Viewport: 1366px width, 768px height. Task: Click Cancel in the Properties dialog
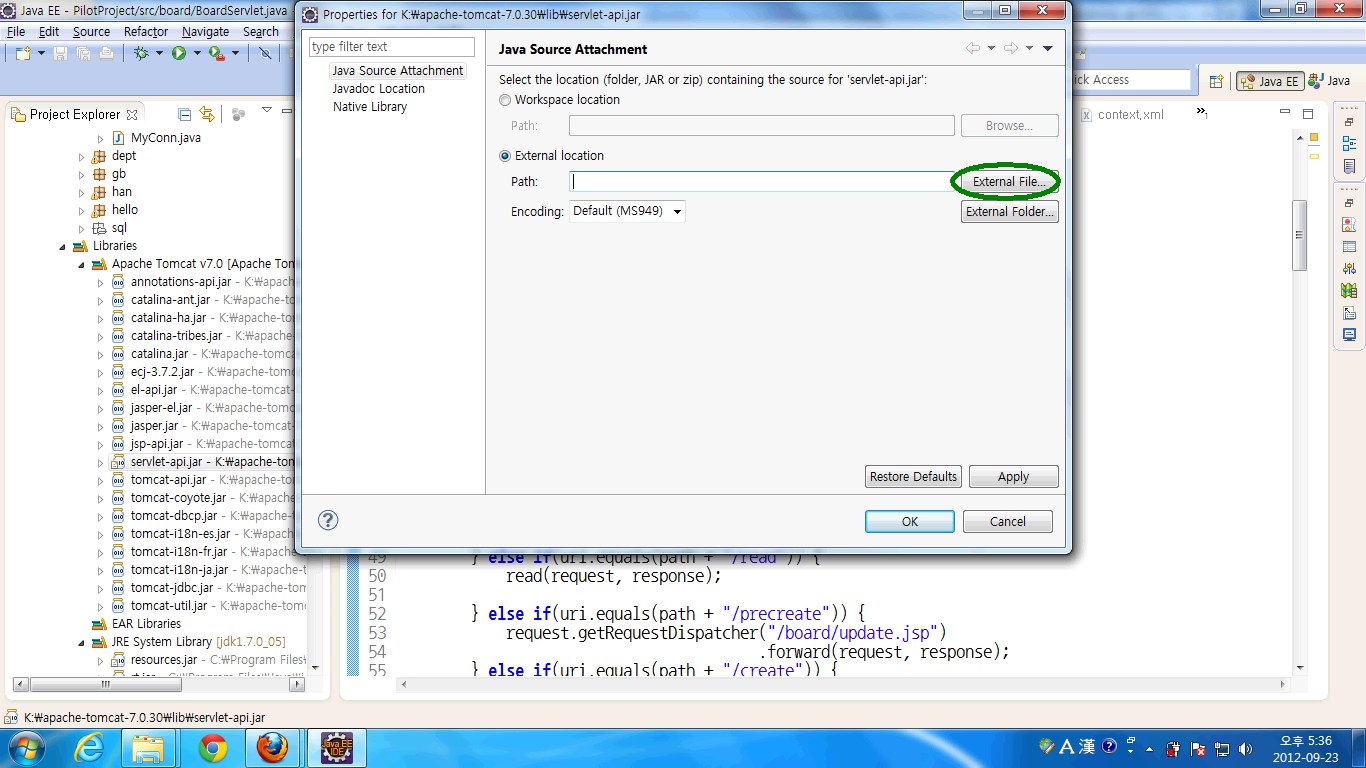(1008, 521)
